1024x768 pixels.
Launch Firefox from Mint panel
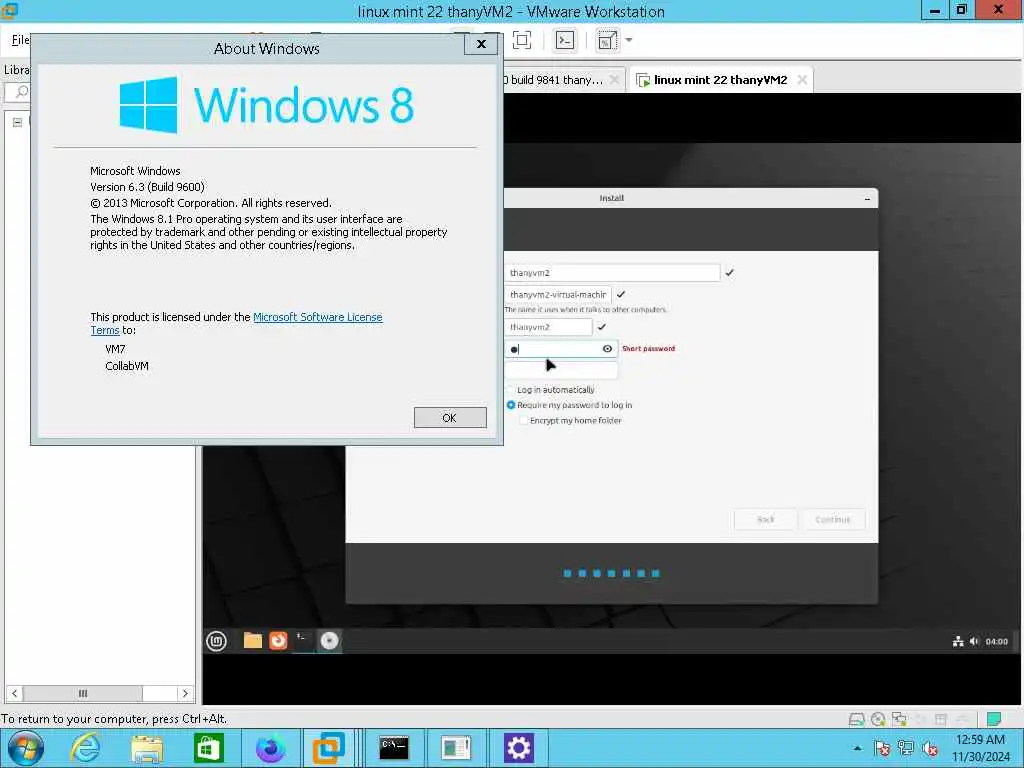278,641
